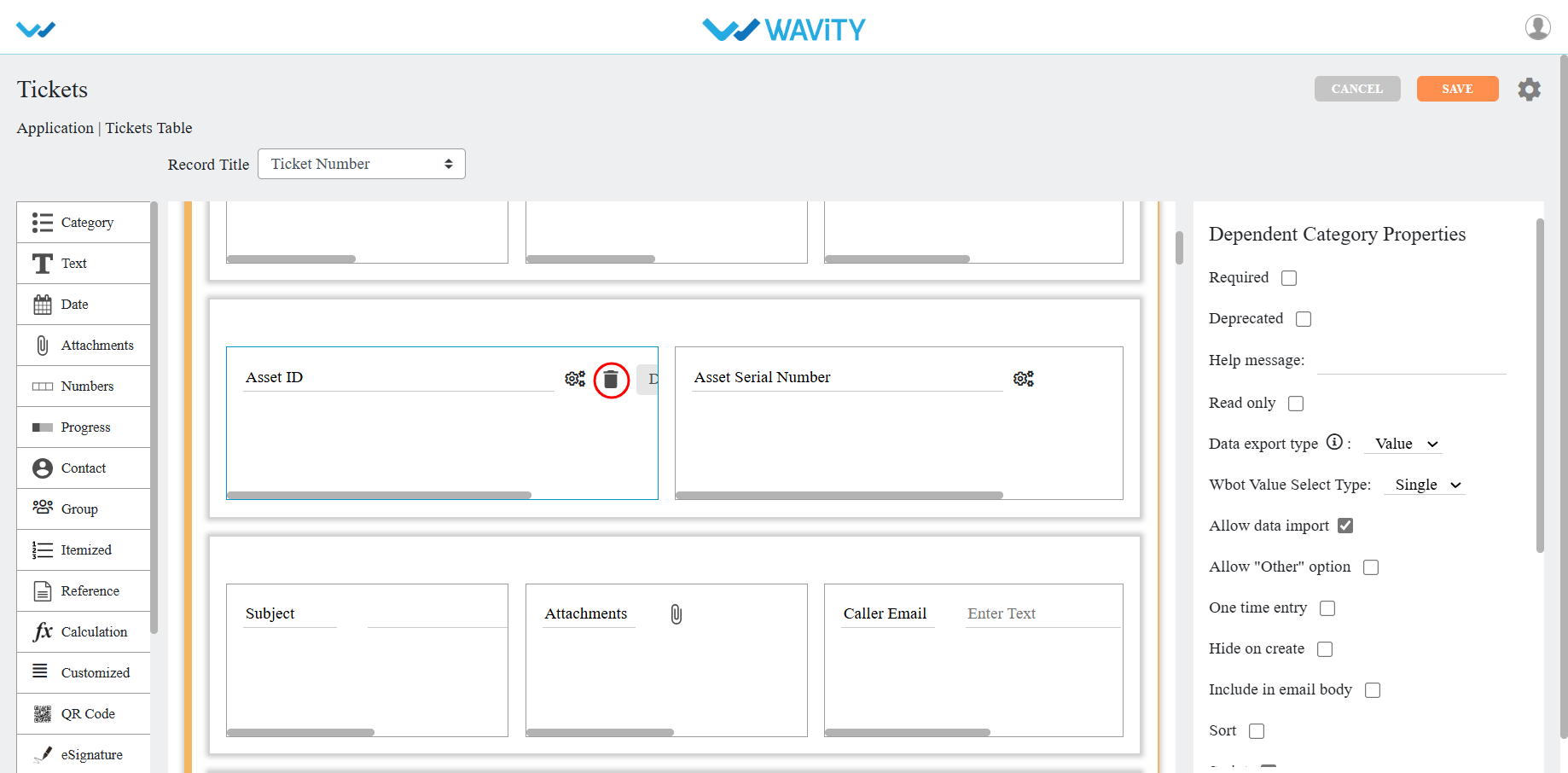Click the Cancel button
The height and width of the screenshot is (773, 1568).
[x=1357, y=89]
